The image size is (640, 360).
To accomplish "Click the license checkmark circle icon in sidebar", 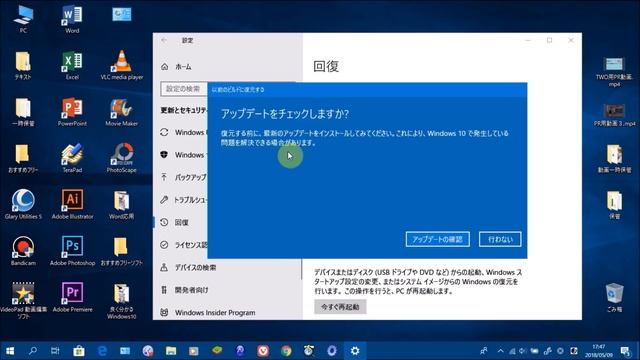I will coord(164,245).
